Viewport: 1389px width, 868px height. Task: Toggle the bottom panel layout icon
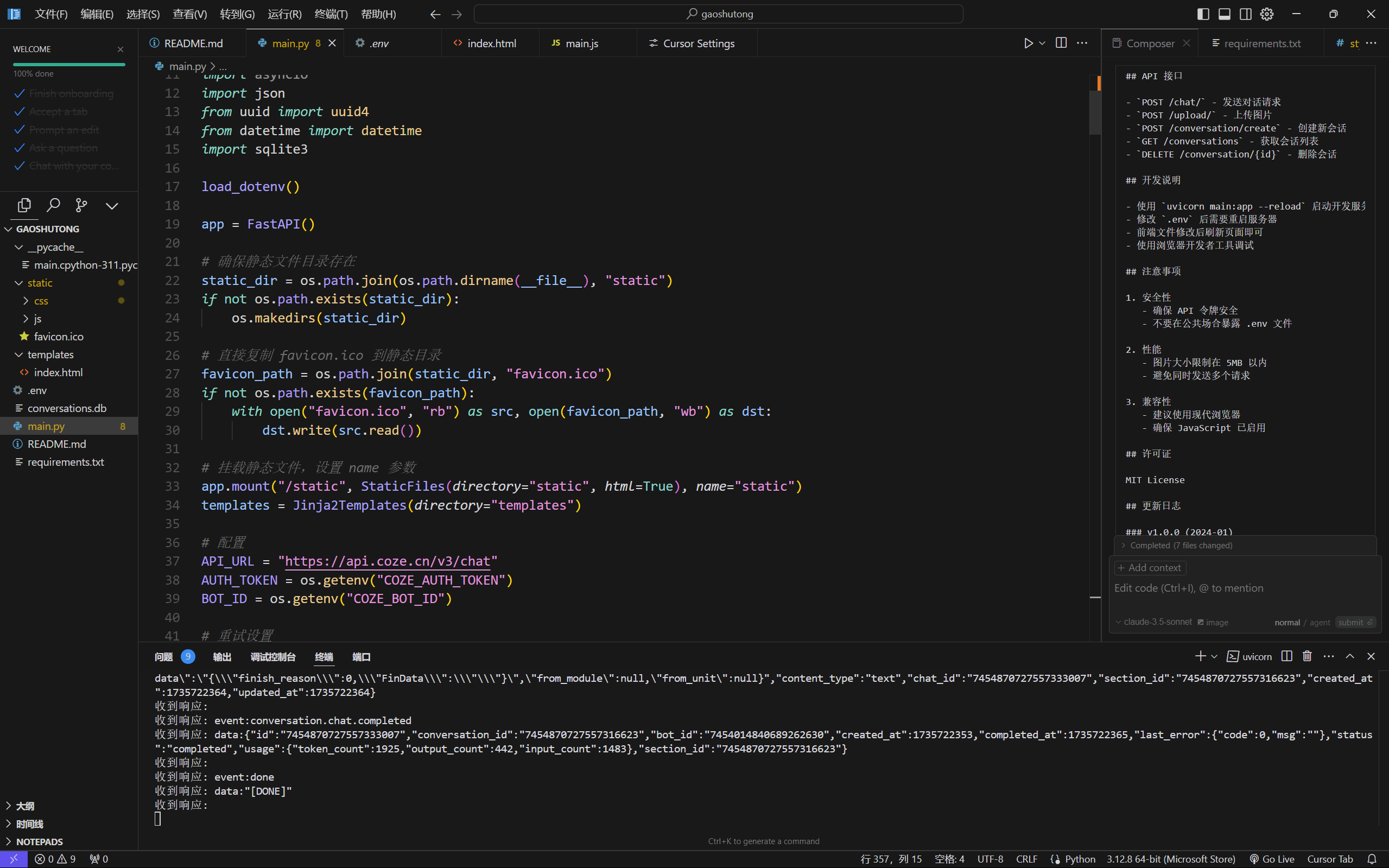click(1225, 14)
